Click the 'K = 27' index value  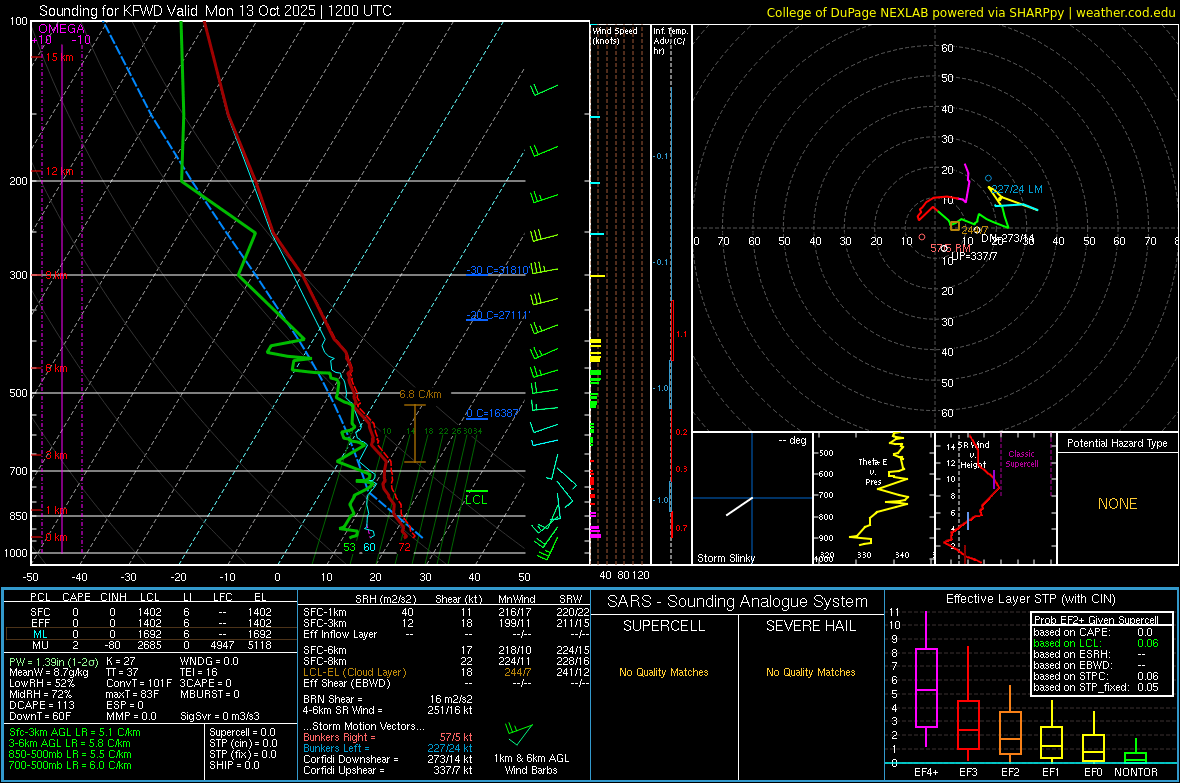tap(120, 661)
